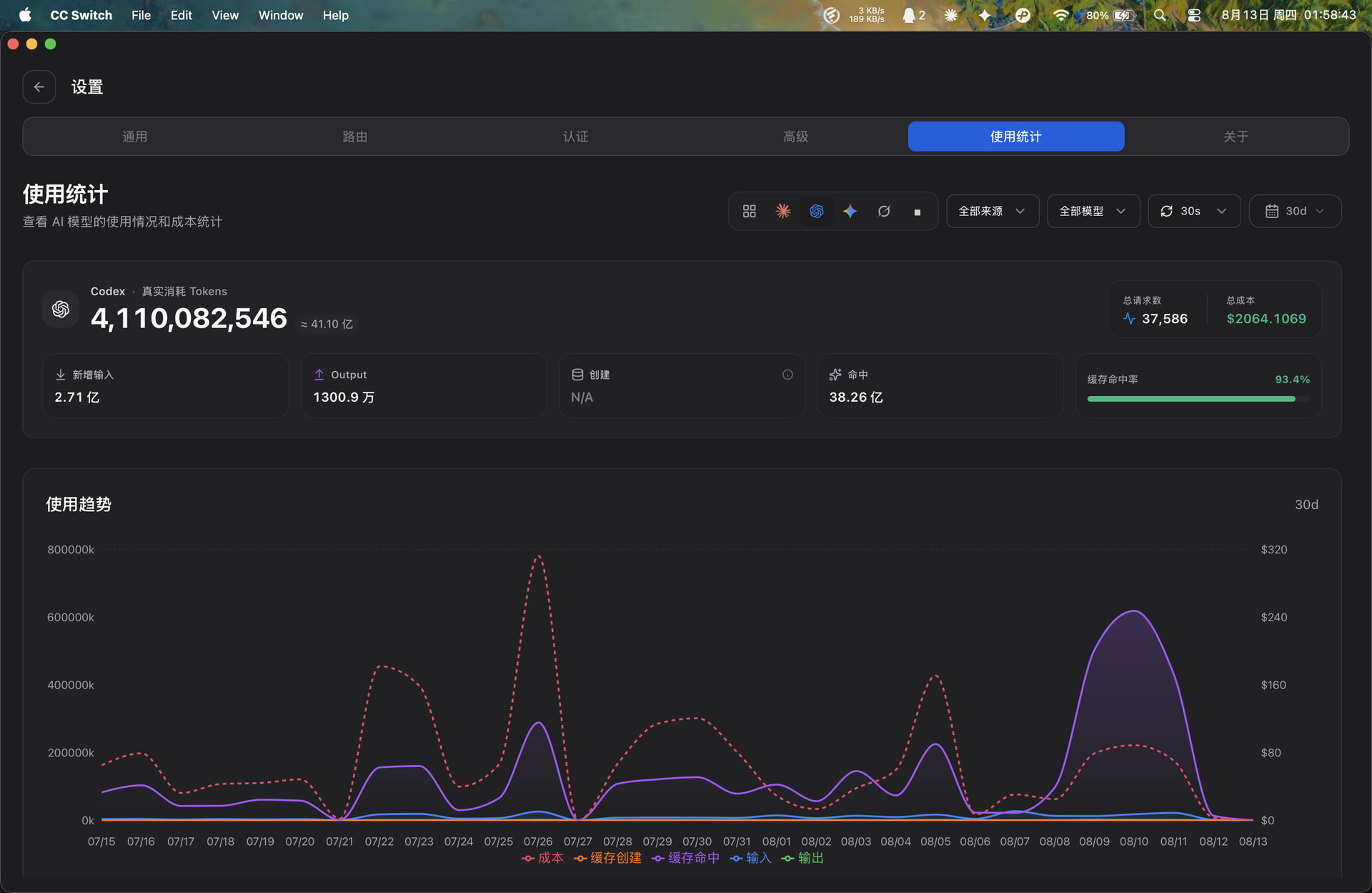Click the 总成本 $2064.1069 value
Screen dimensions: 1372x893
pyautogui.click(x=1266, y=319)
